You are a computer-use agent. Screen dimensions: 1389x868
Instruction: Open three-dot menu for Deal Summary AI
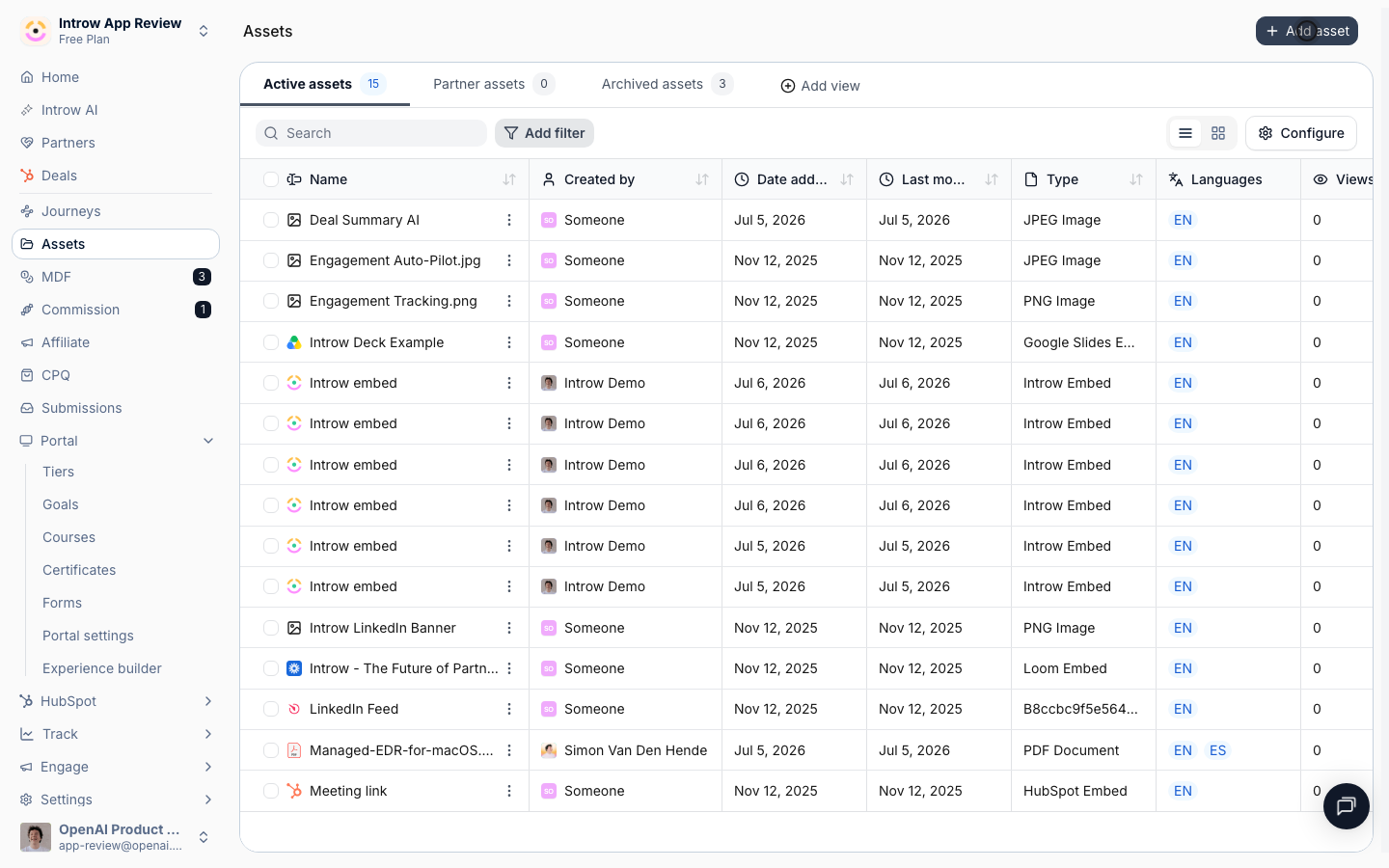tap(509, 220)
